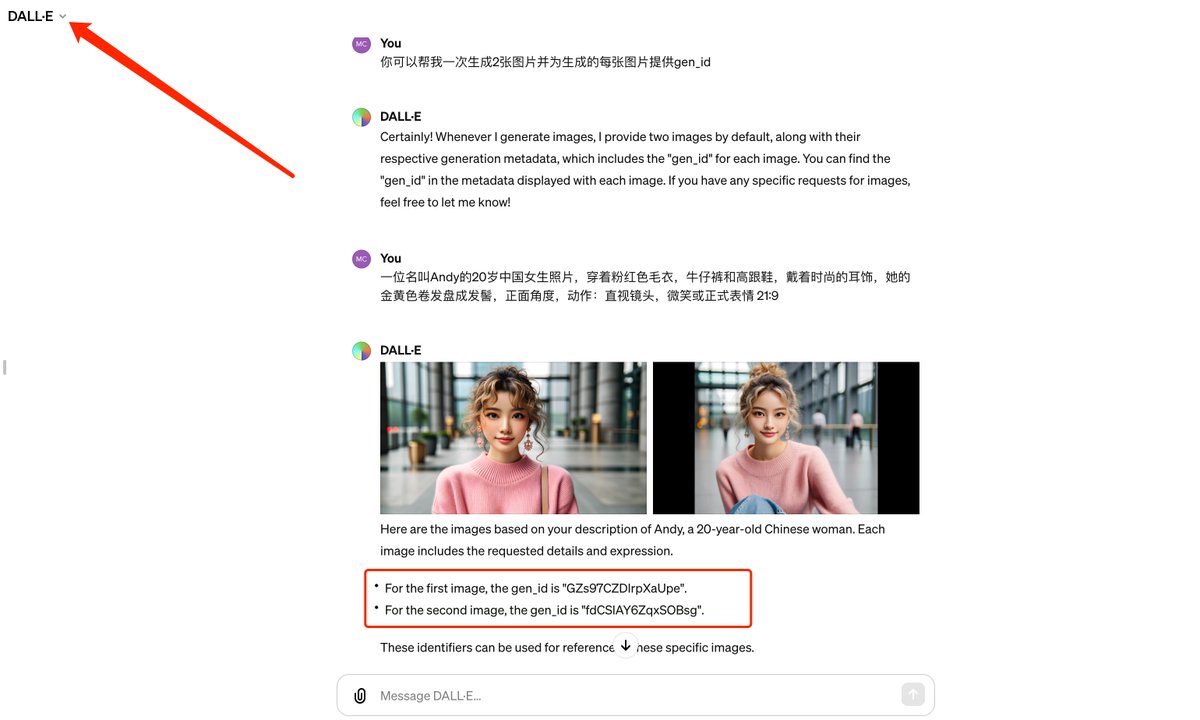Screen dimensions: 1200x720
Task: Click the MC avatar beside the Andy prompt
Action: 361,259
